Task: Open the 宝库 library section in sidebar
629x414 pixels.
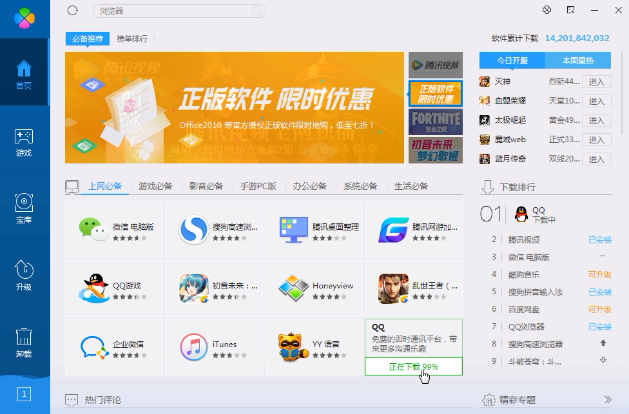Action: [24, 208]
